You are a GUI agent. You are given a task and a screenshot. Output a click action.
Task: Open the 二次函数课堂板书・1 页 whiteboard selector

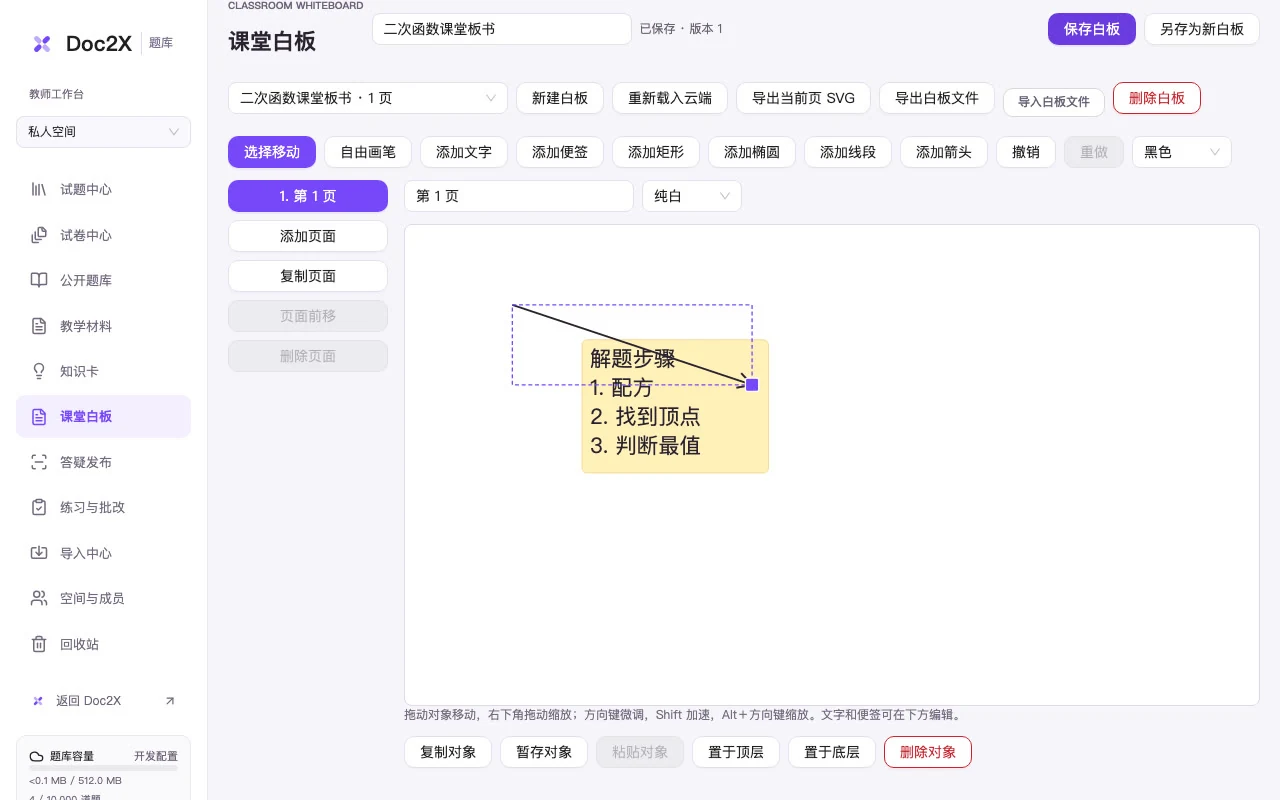point(368,98)
